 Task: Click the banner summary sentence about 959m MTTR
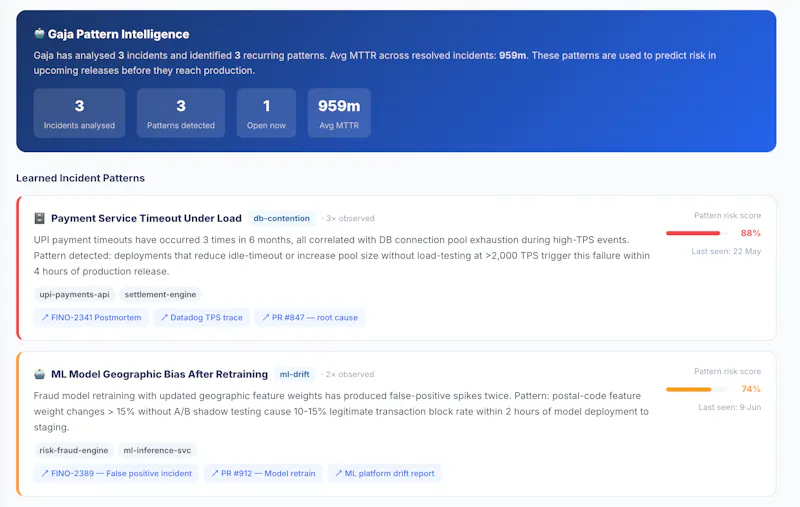[x=375, y=63]
